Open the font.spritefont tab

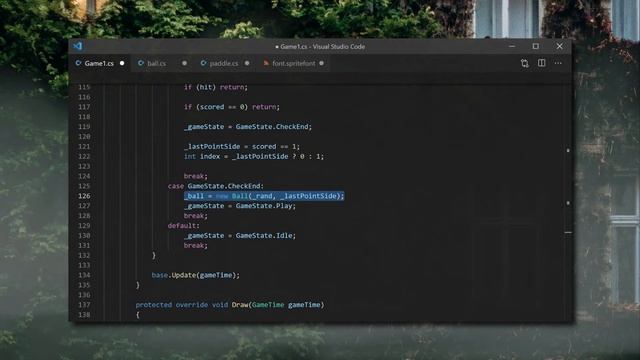pyautogui.click(x=293, y=63)
